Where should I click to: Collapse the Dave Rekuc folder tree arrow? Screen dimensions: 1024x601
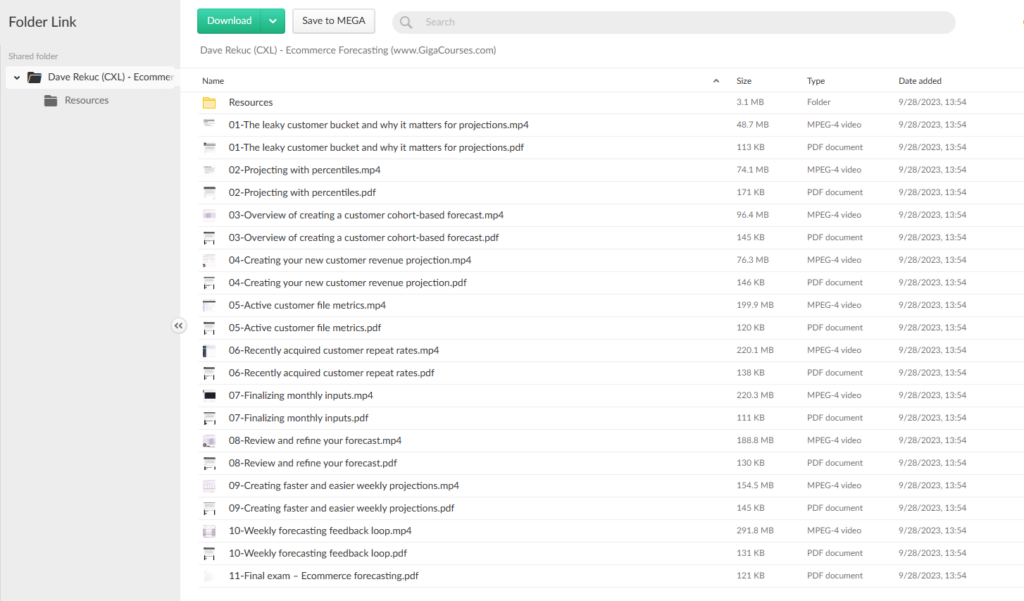coord(17,77)
